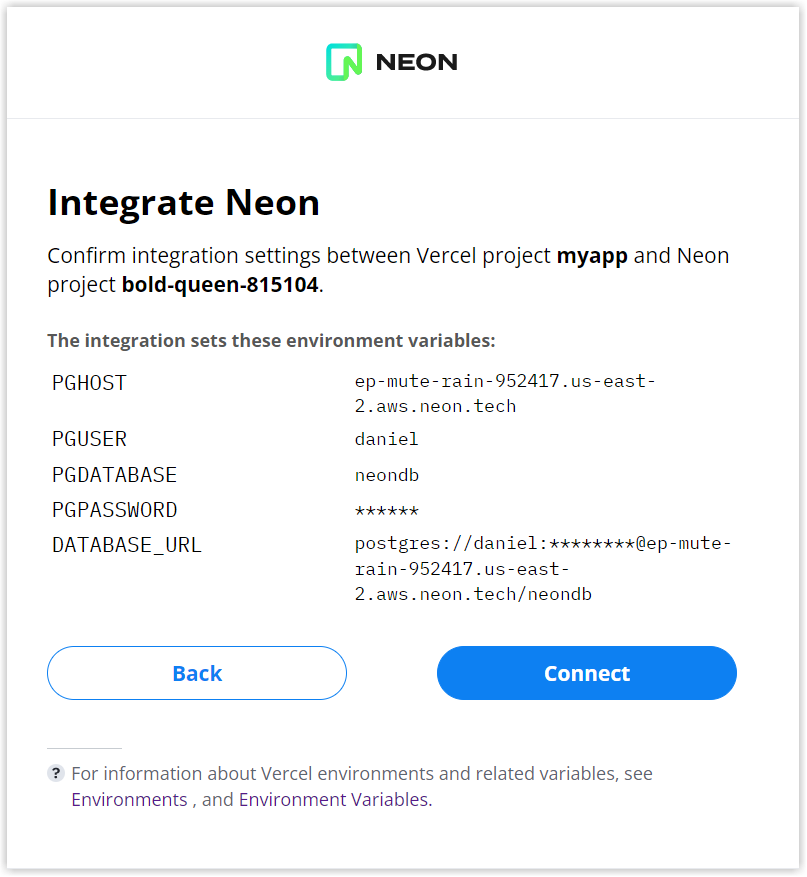The height and width of the screenshot is (877, 807).
Task: Click the NEON wordmark text
Action: [x=417, y=62]
